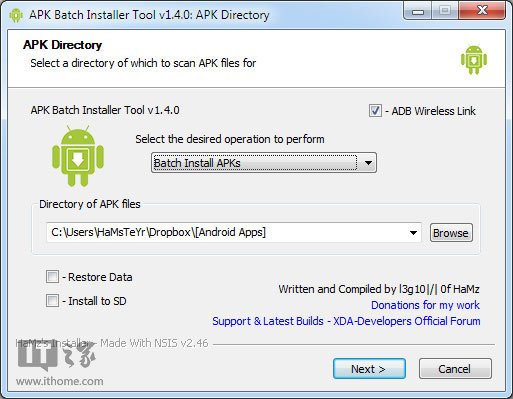Minimize the APK Batch Installer window

[418, 11]
